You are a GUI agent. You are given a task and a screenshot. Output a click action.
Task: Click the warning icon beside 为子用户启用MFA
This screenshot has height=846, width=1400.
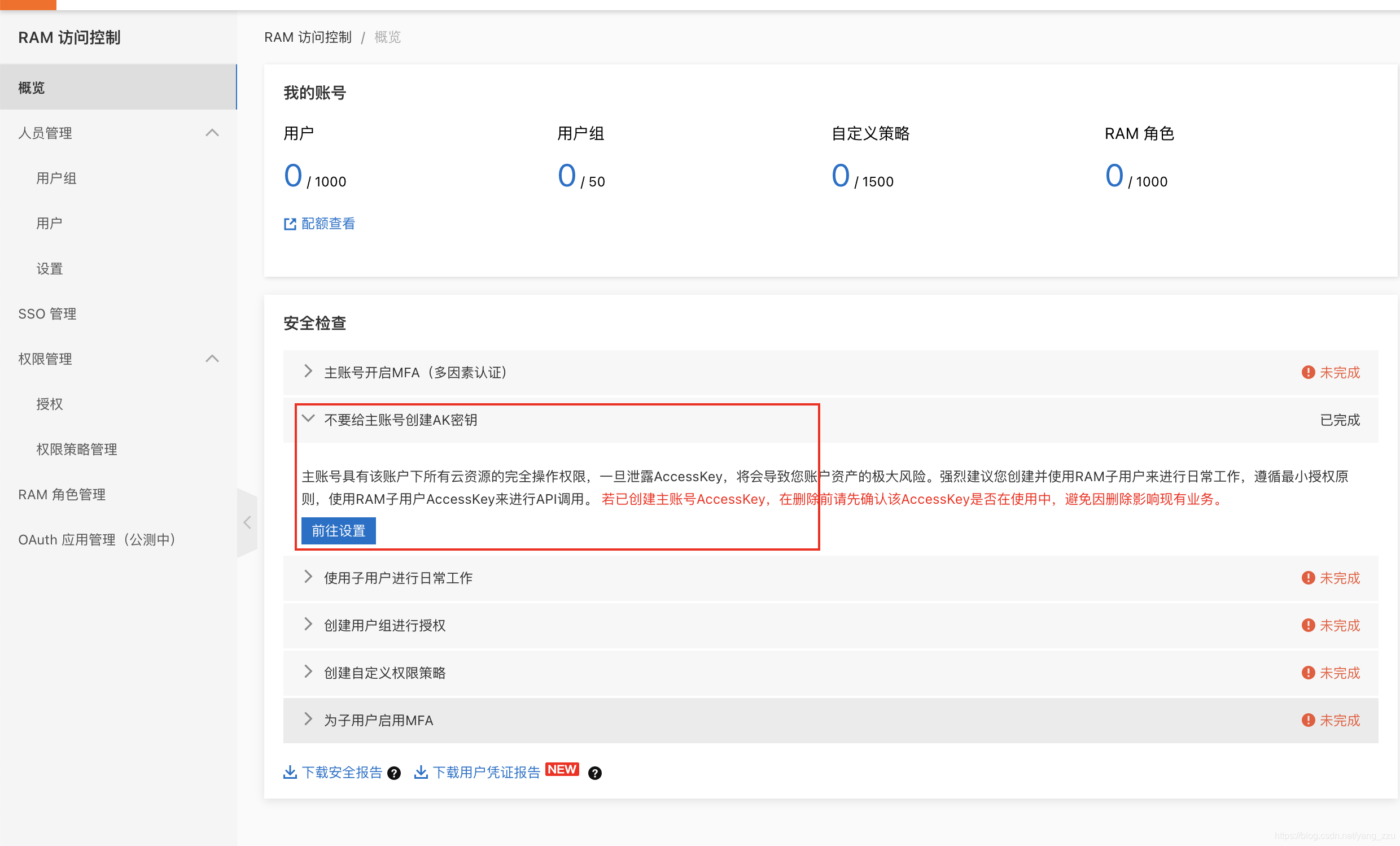pyautogui.click(x=1309, y=720)
